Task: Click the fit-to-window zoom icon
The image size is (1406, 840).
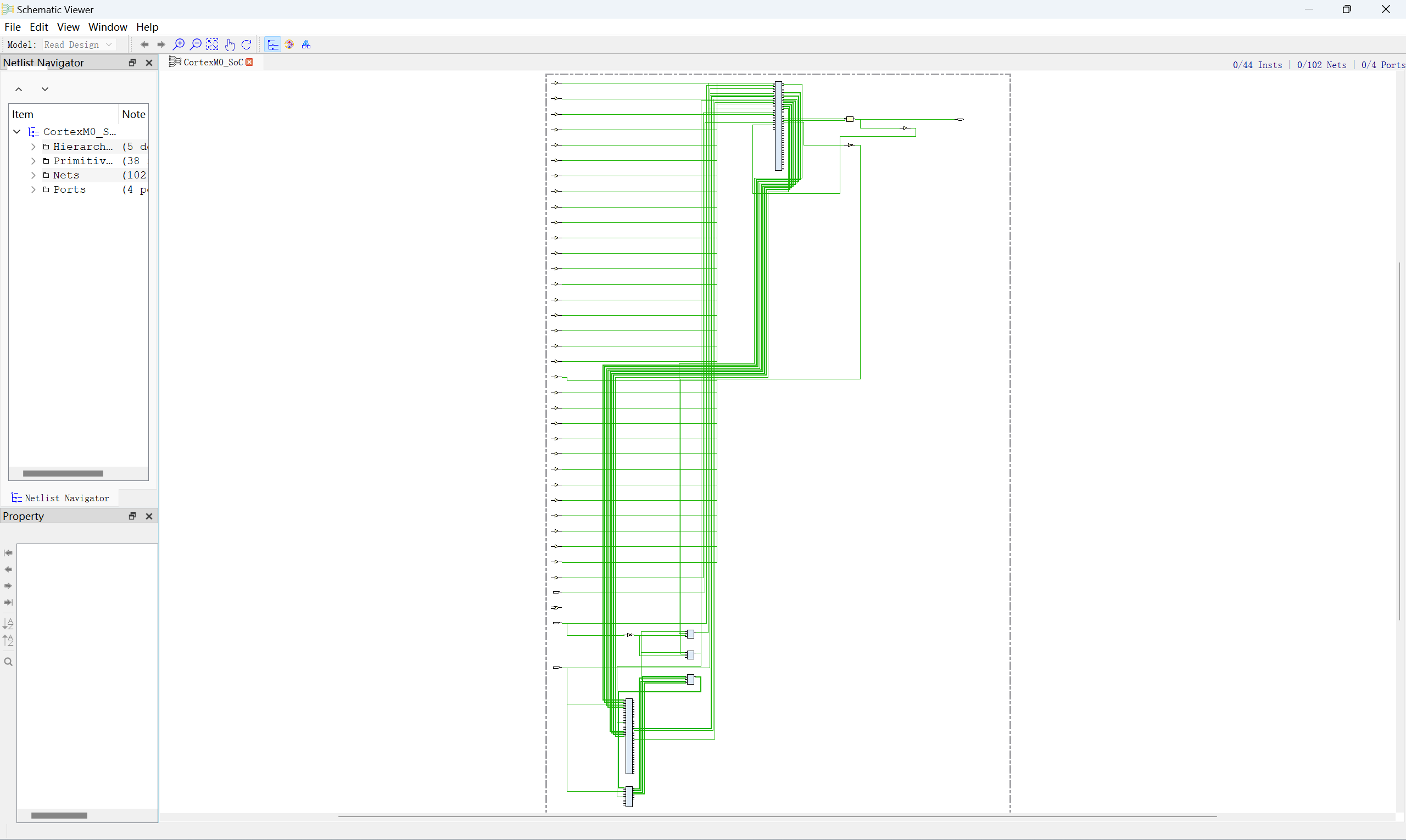Action: (x=213, y=44)
